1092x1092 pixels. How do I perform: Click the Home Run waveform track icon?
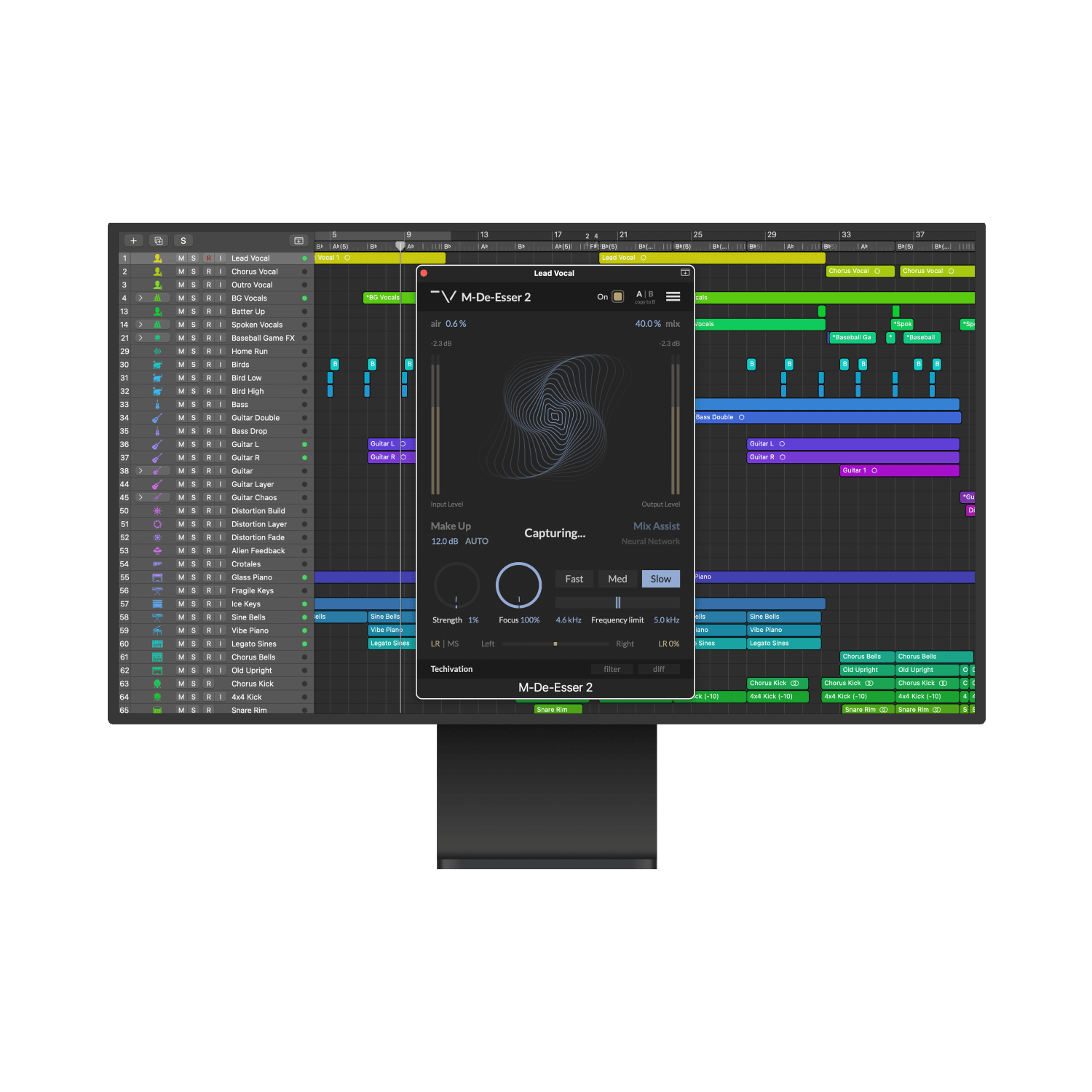click(157, 352)
